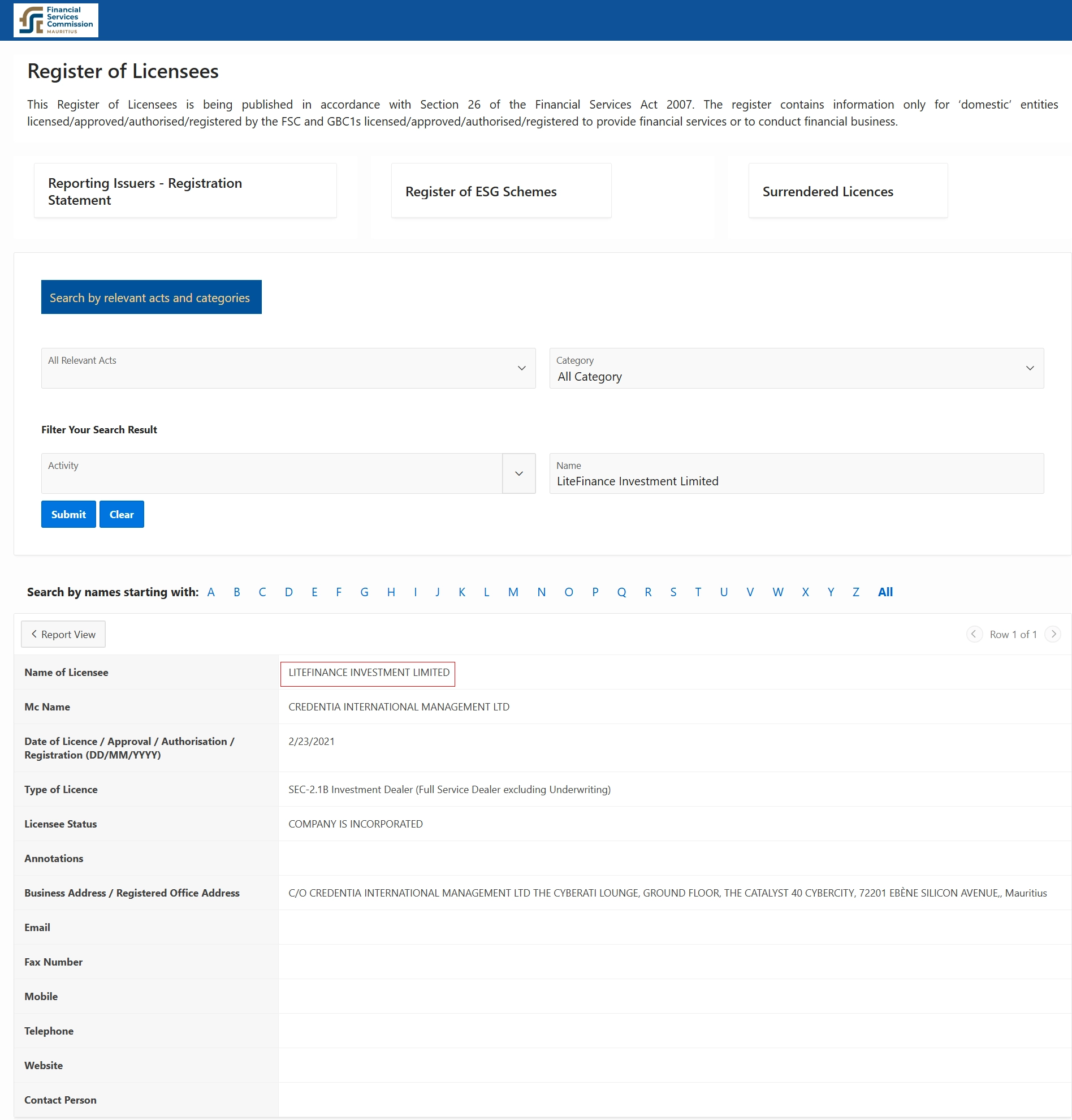The image size is (1072, 1120).
Task: Filter names starting with I
Action: pyautogui.click(x=416, y=592)
